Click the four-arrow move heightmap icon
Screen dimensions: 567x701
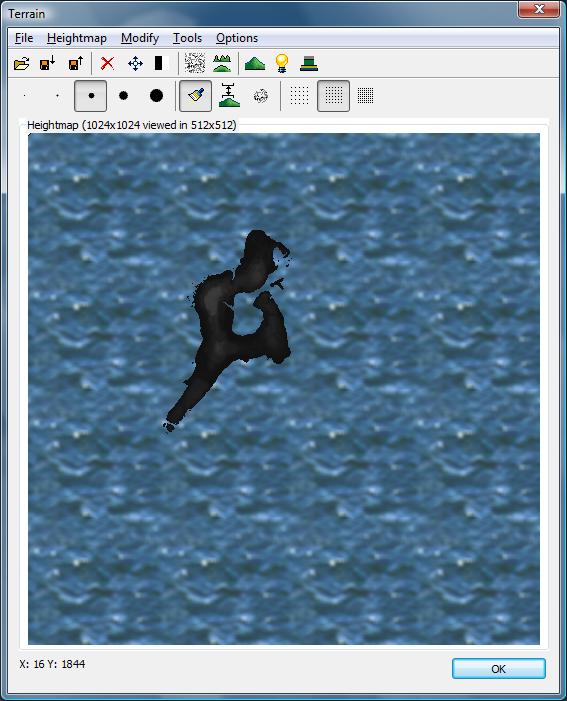[135, 63]
